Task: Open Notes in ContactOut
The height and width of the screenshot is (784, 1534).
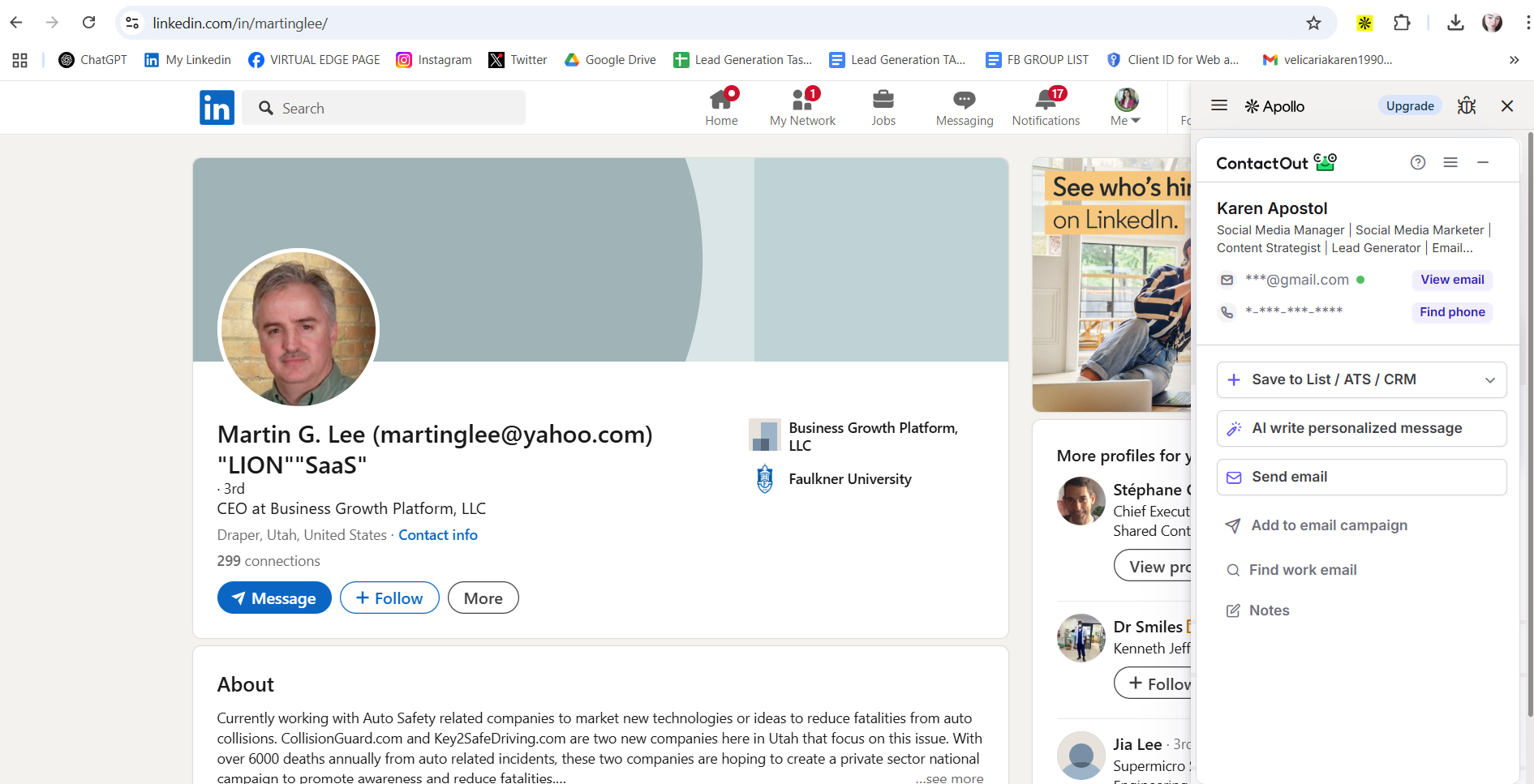Action: click(1257, 610)
